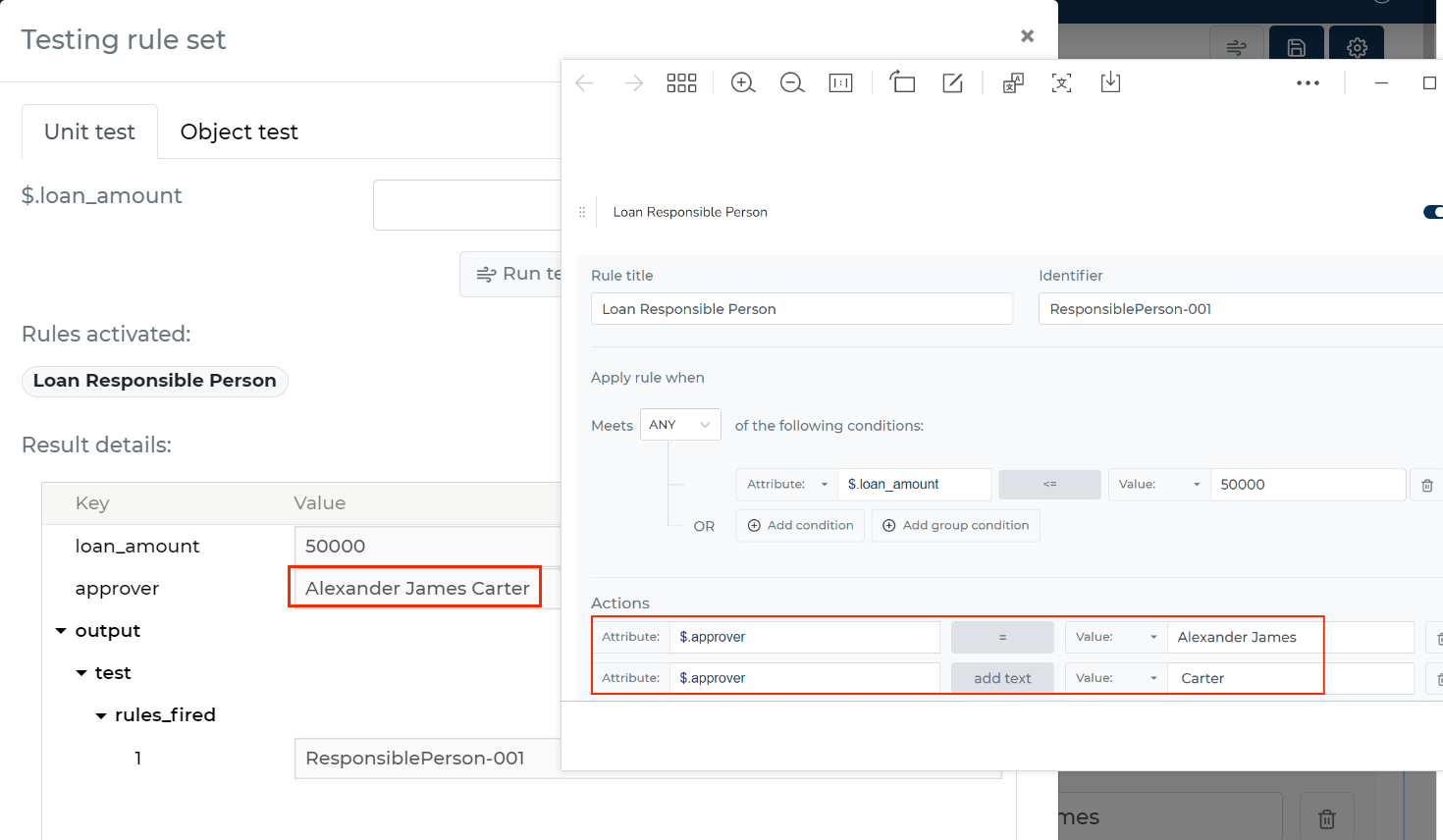
Task: Click the rotate image icon
Action: [x=902, y=82]
